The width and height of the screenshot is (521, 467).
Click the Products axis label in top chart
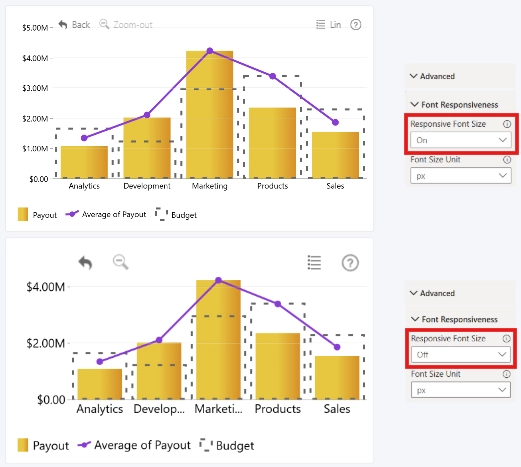272,186
